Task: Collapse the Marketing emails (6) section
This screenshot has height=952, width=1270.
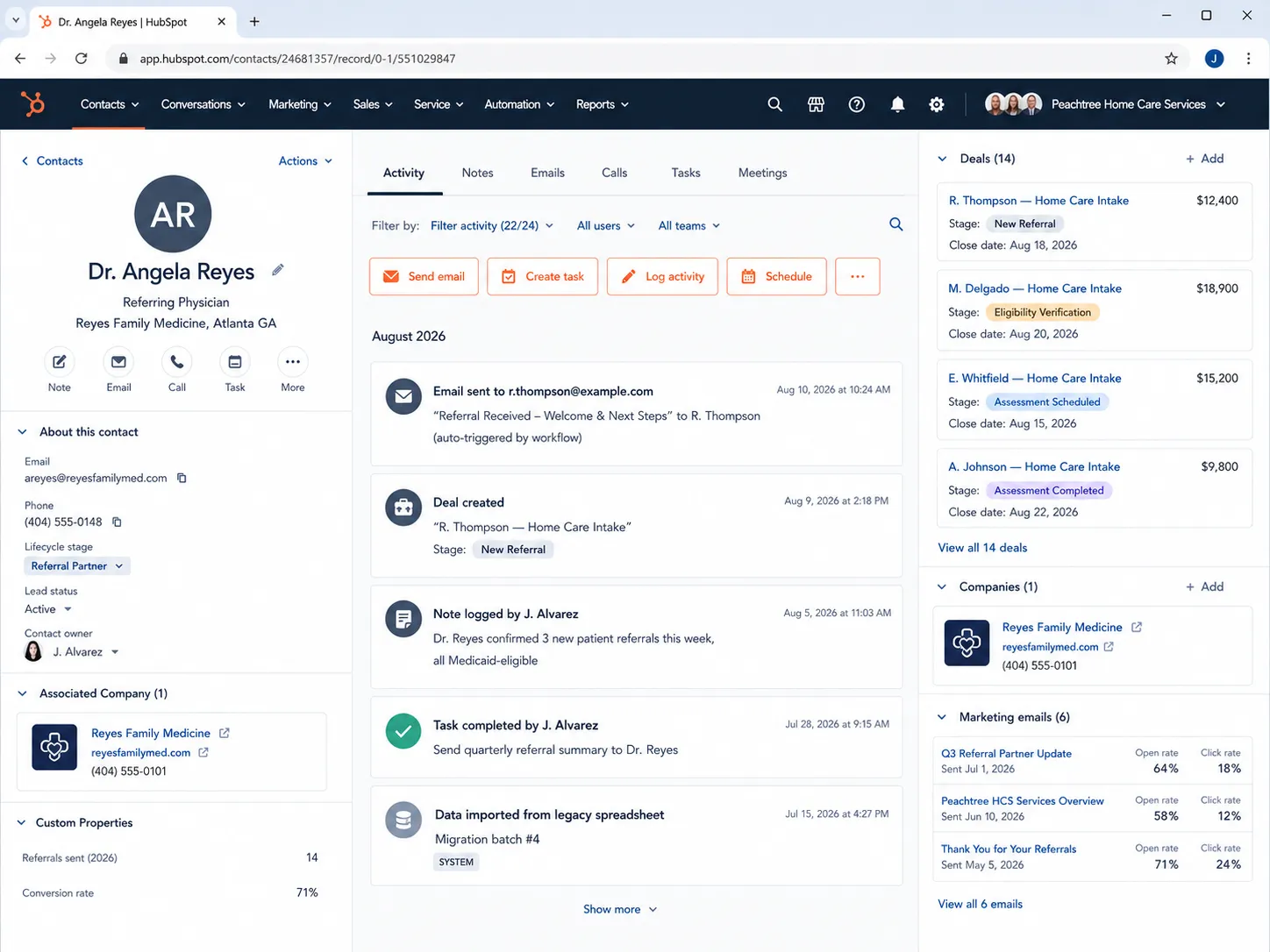Action: click(x=942, y=717)
